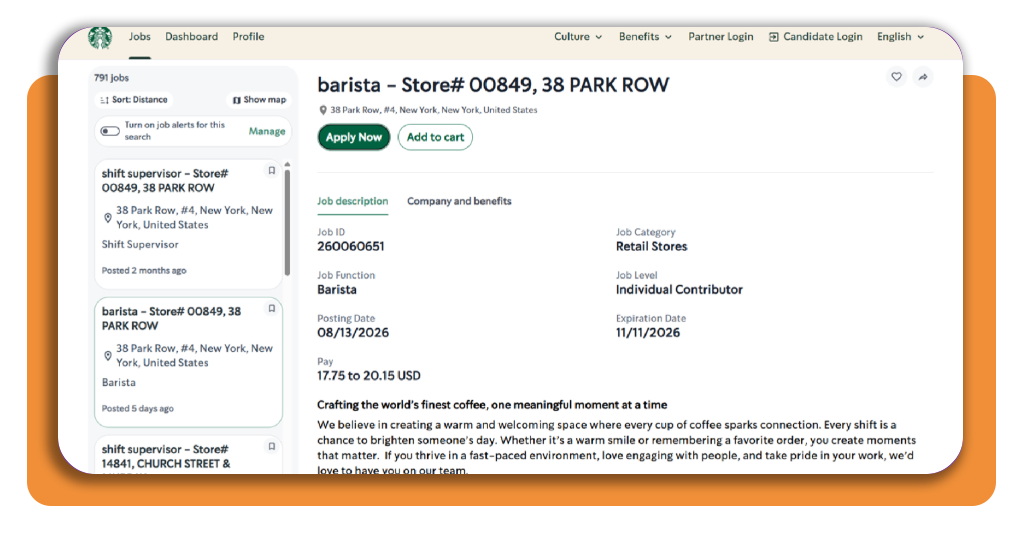Click pay range 17.75 to 20.15 USD
The image size is (1024, 536).
pyautogui.click(x=369, y=376)
